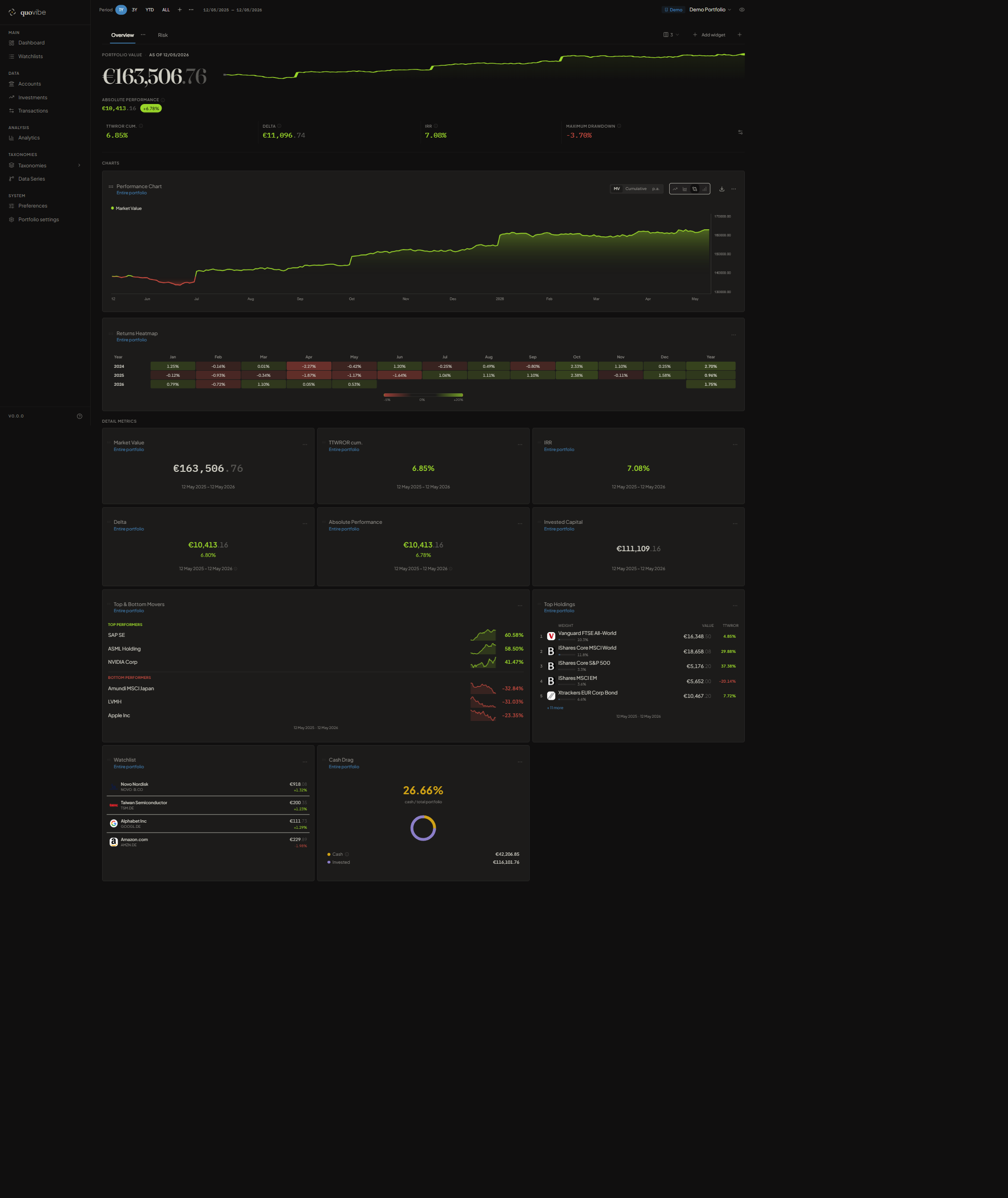This screenshot has height=1198, width=1008.
Task: Click the Novo Nordisk watchlist row
Action: coord(208,787)
